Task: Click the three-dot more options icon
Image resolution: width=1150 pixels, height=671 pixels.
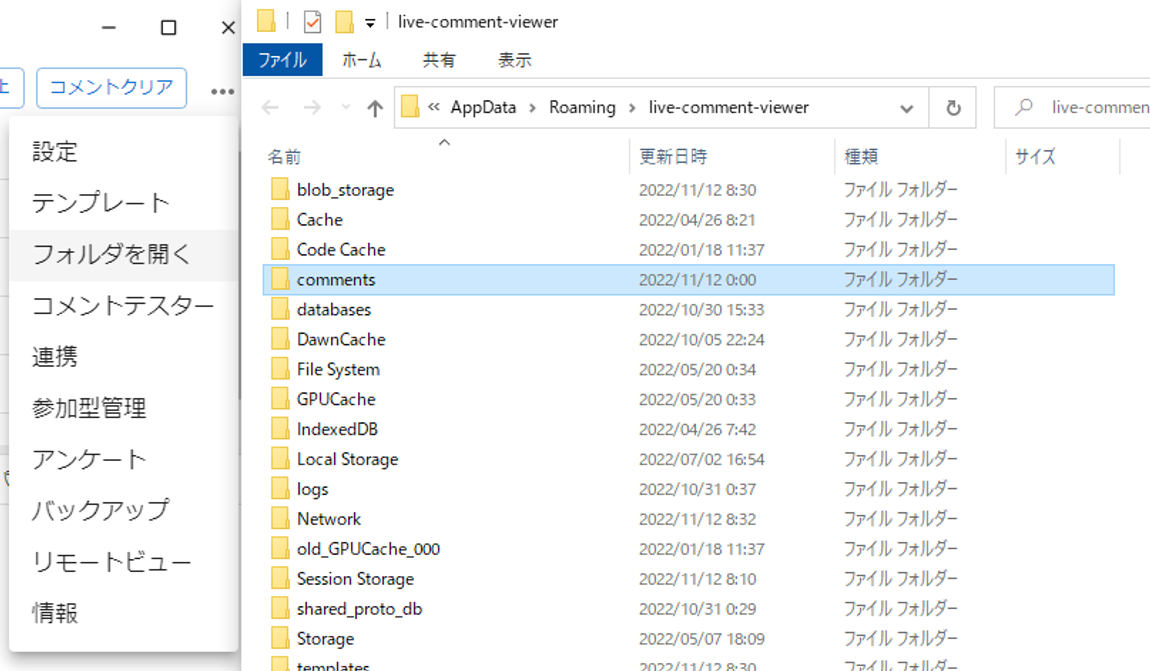Action: tap(222, 91)
